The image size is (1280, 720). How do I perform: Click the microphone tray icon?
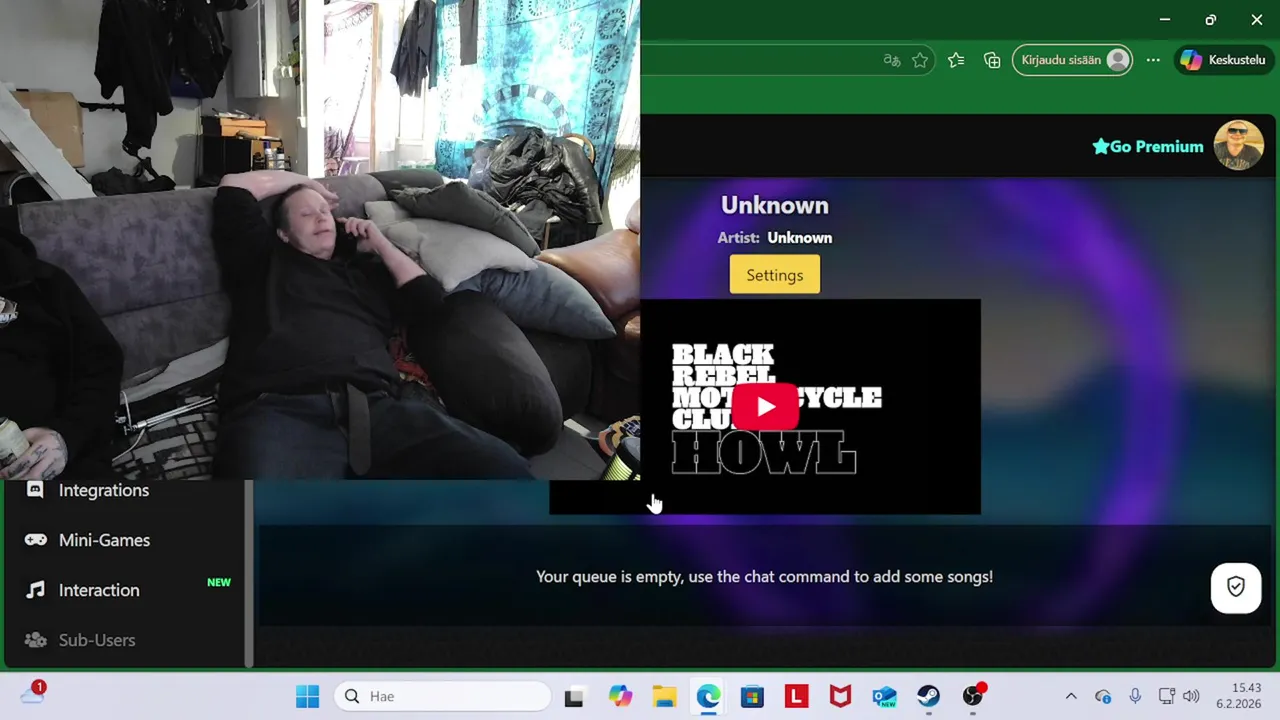coord(1135,696)
